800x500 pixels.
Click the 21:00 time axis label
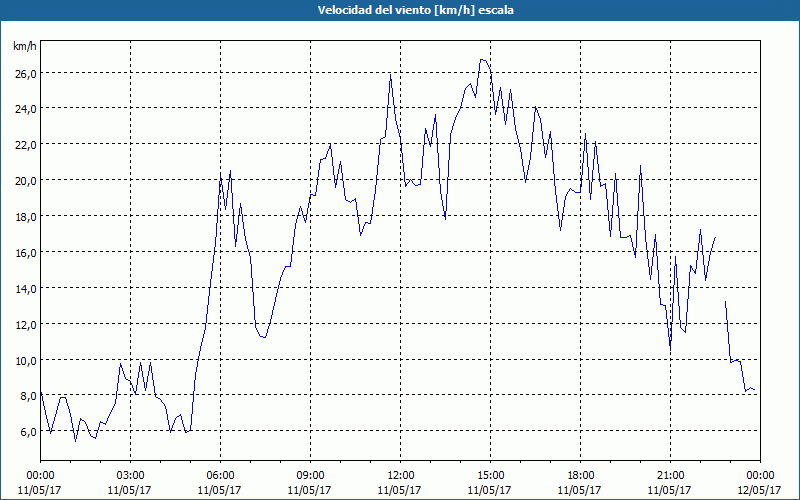coord(670,476)
